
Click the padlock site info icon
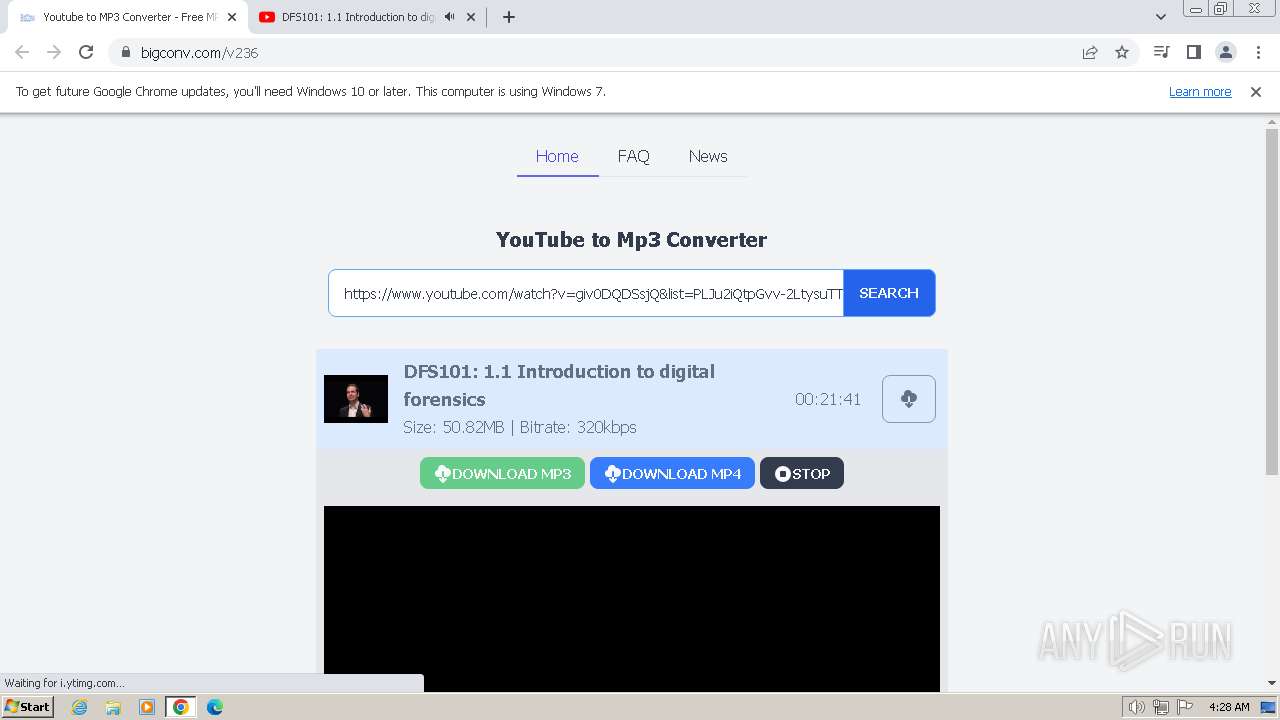pos(125,52)
